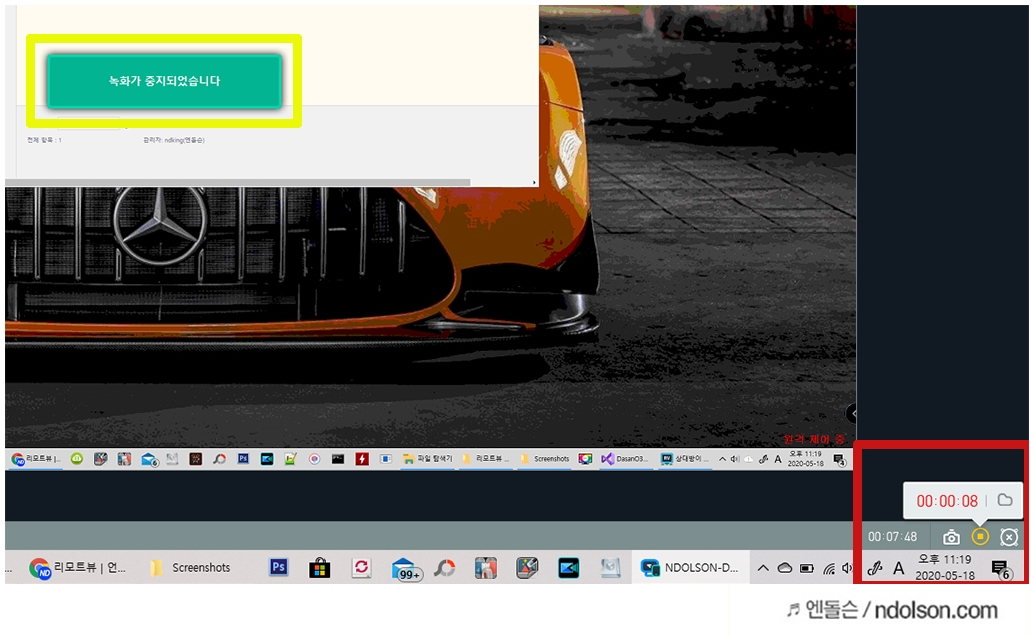Open the red sync app icon on the local taskbar
Screen dimensions: 1034x636
click(361, 567)
